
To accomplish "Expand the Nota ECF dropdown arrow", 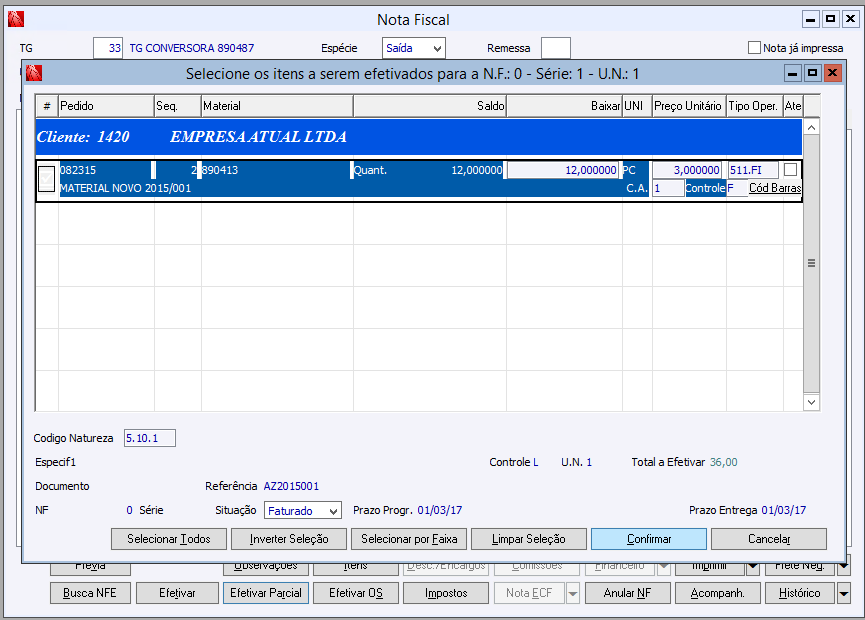I will tap(573, 594).
